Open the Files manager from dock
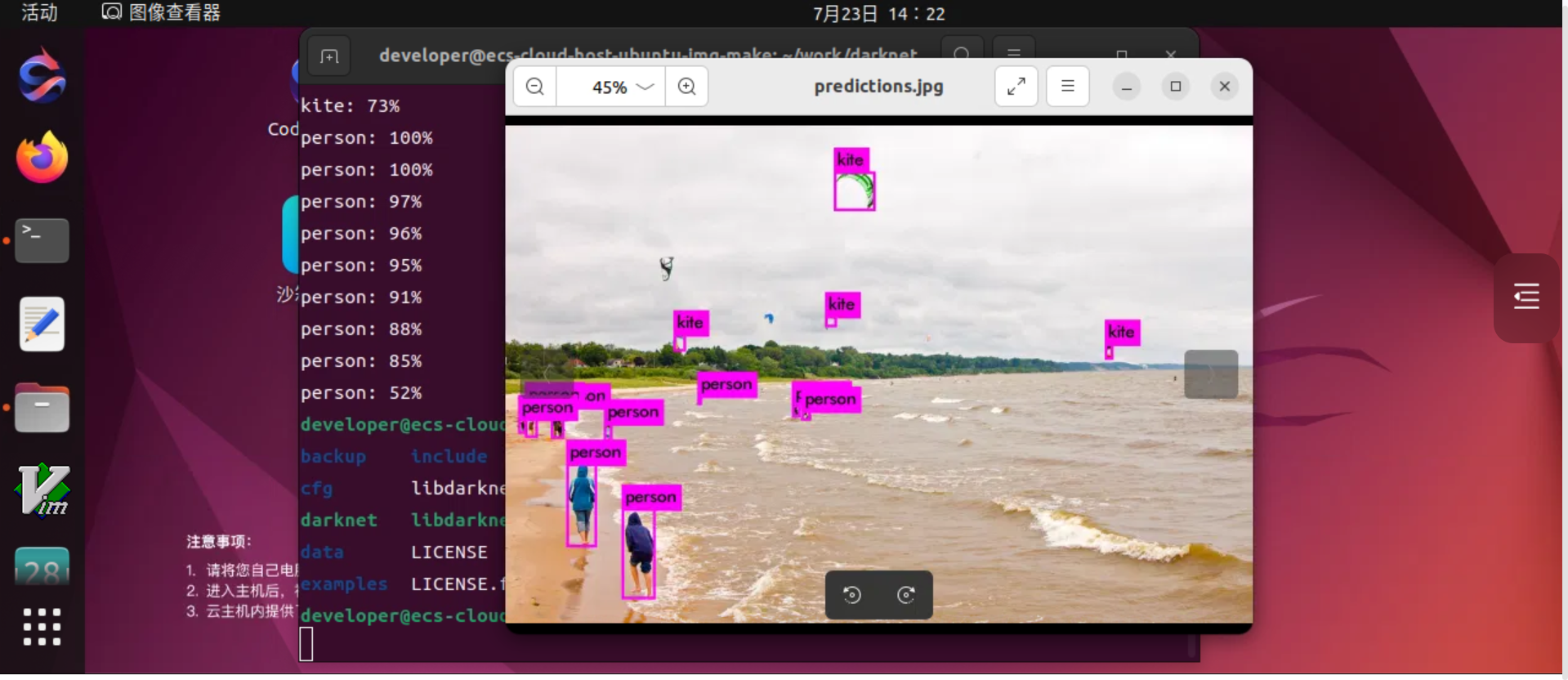 [x=42, y=408]
